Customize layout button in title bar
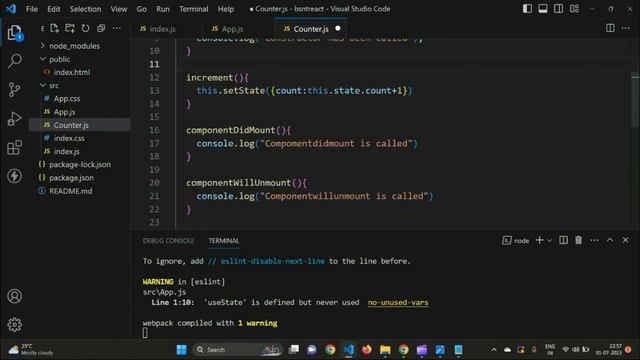 574,9
